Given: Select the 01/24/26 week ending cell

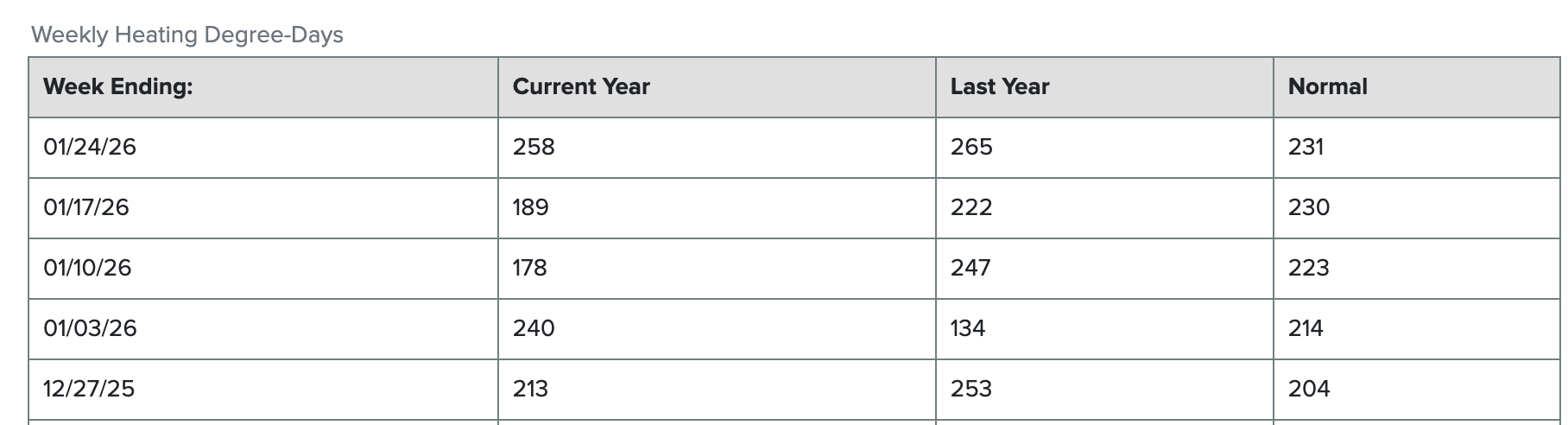Looking at the screenshot, I should [90, 148].
